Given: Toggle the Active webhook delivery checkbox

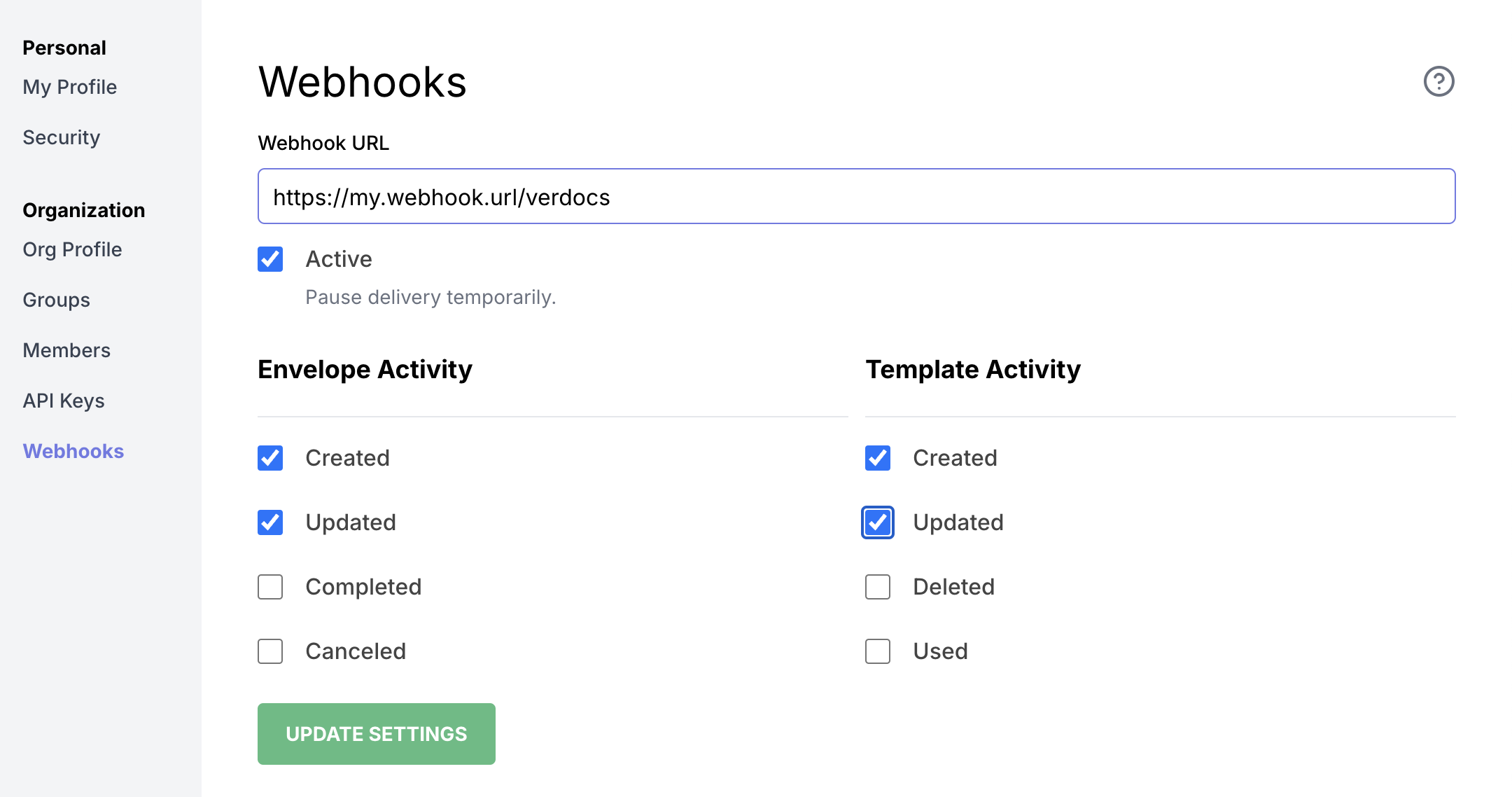Looking at the screenshot, I should [271, 259].
